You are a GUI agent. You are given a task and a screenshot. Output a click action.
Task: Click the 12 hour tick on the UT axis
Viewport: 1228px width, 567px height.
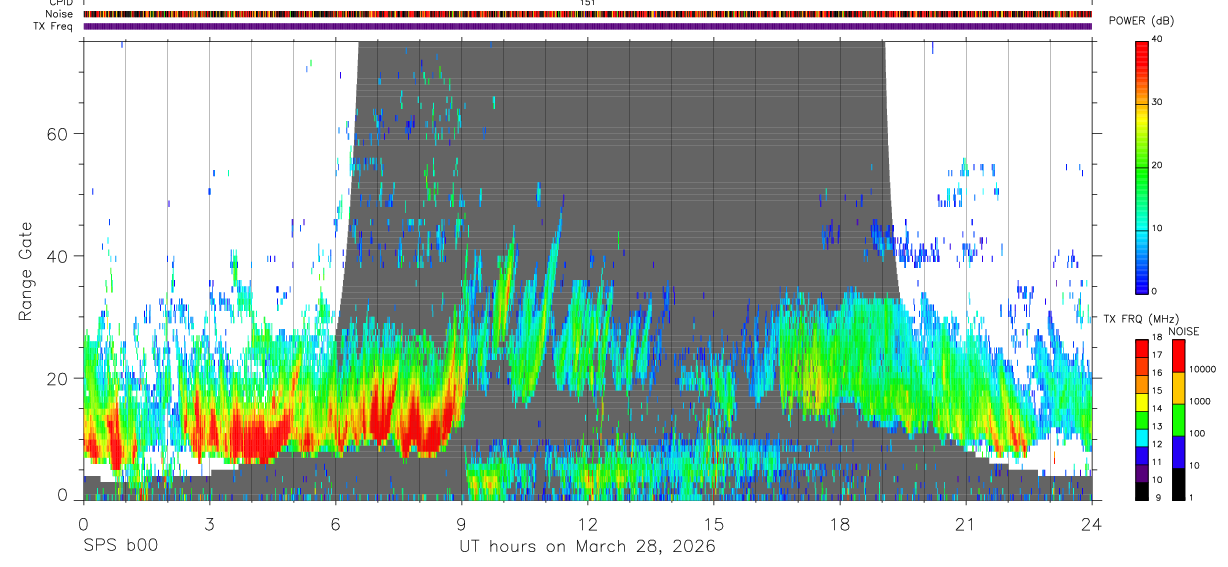[x=587, y=523]
